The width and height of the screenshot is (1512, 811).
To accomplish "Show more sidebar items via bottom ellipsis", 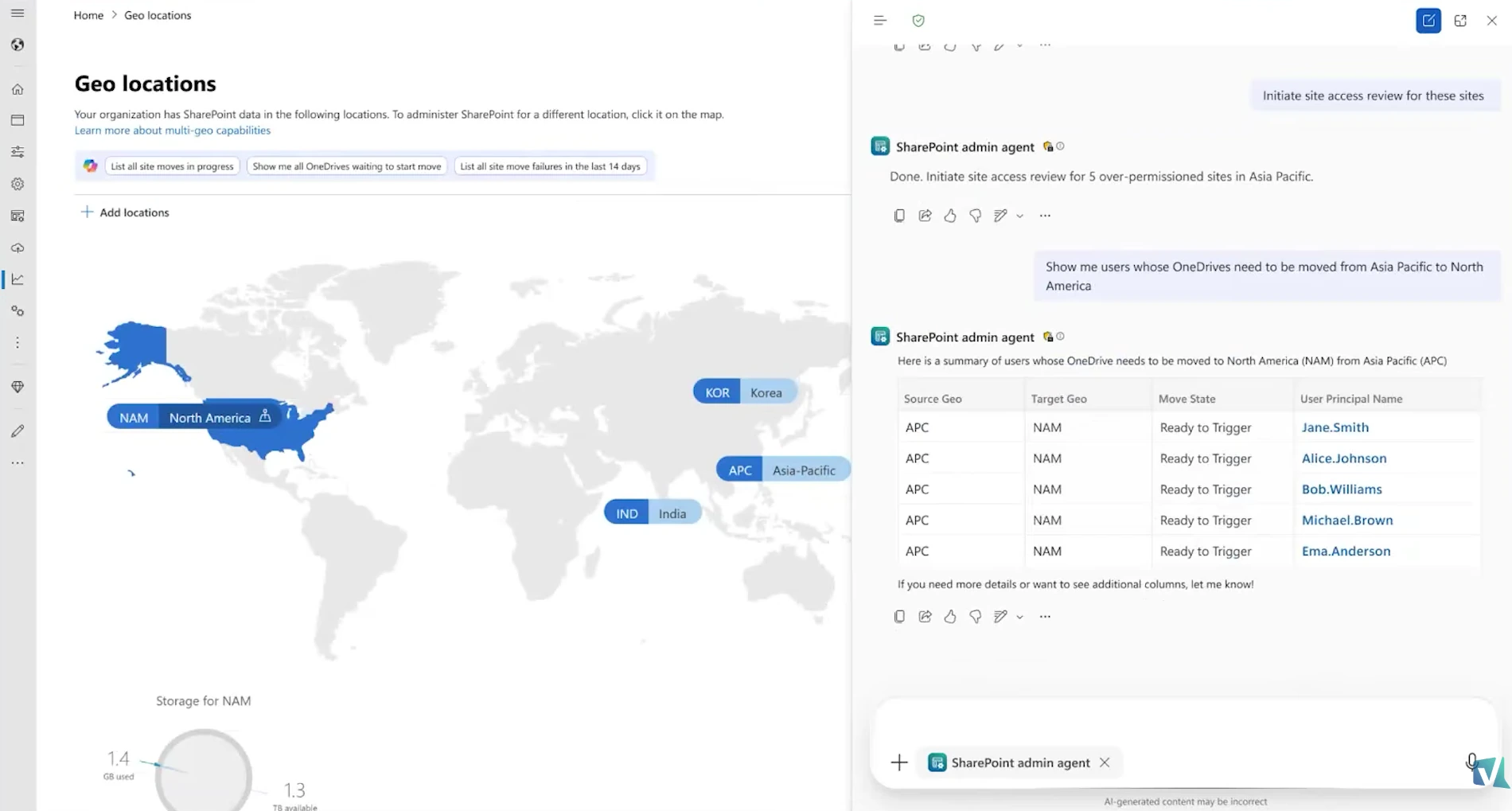I will click(18, 462).
